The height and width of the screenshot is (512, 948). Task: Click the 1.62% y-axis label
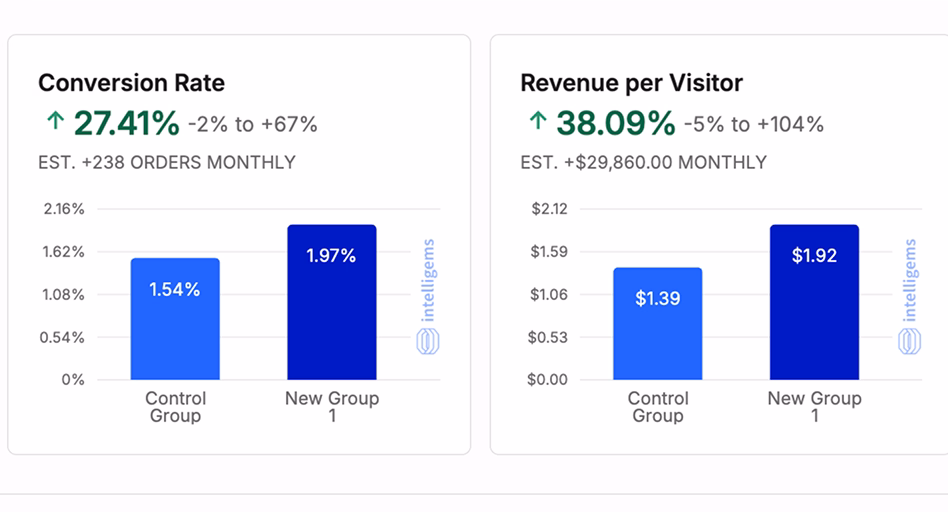coord(63,251)
